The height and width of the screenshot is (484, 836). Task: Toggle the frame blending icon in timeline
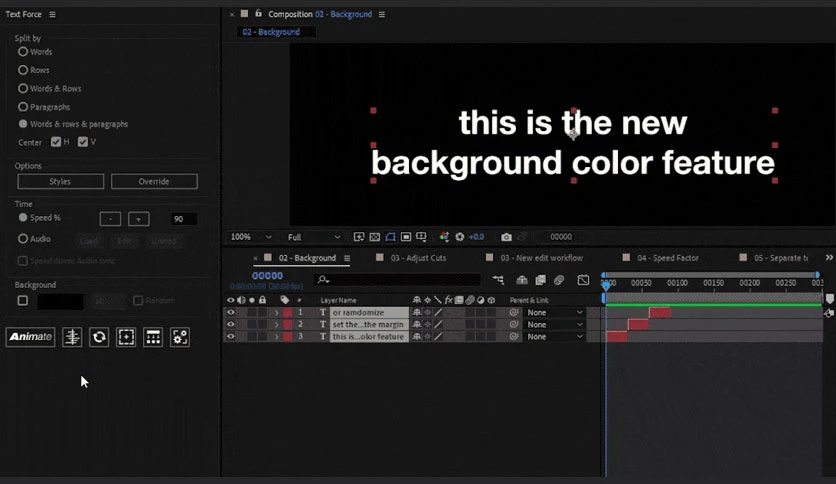[x=541, y=279]
